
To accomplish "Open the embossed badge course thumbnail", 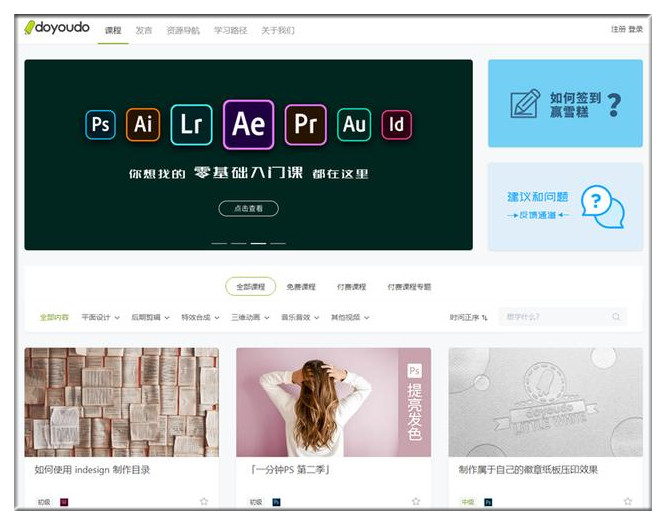I will pos(545,402).
